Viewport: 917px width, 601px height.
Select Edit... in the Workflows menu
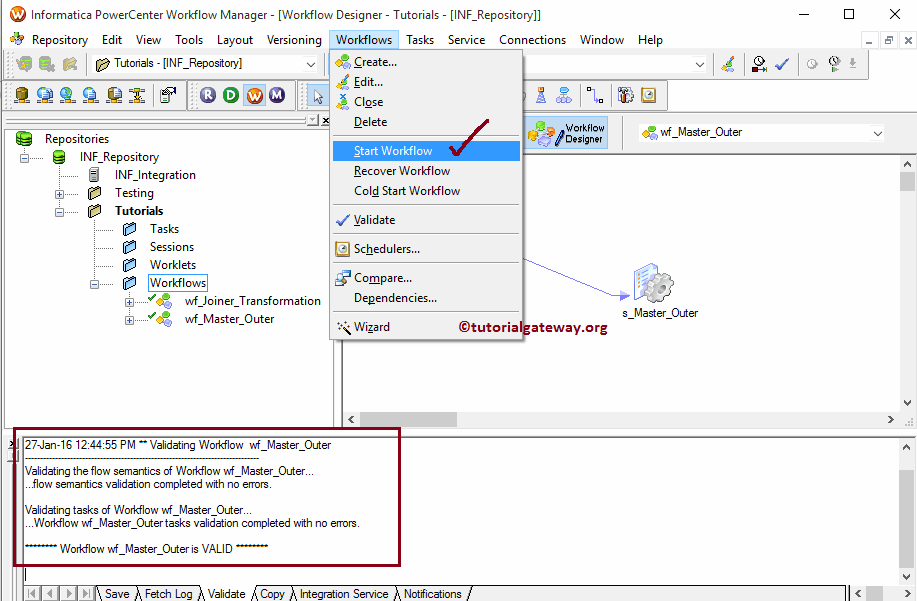pyautogui.click(x=426, y=82)
